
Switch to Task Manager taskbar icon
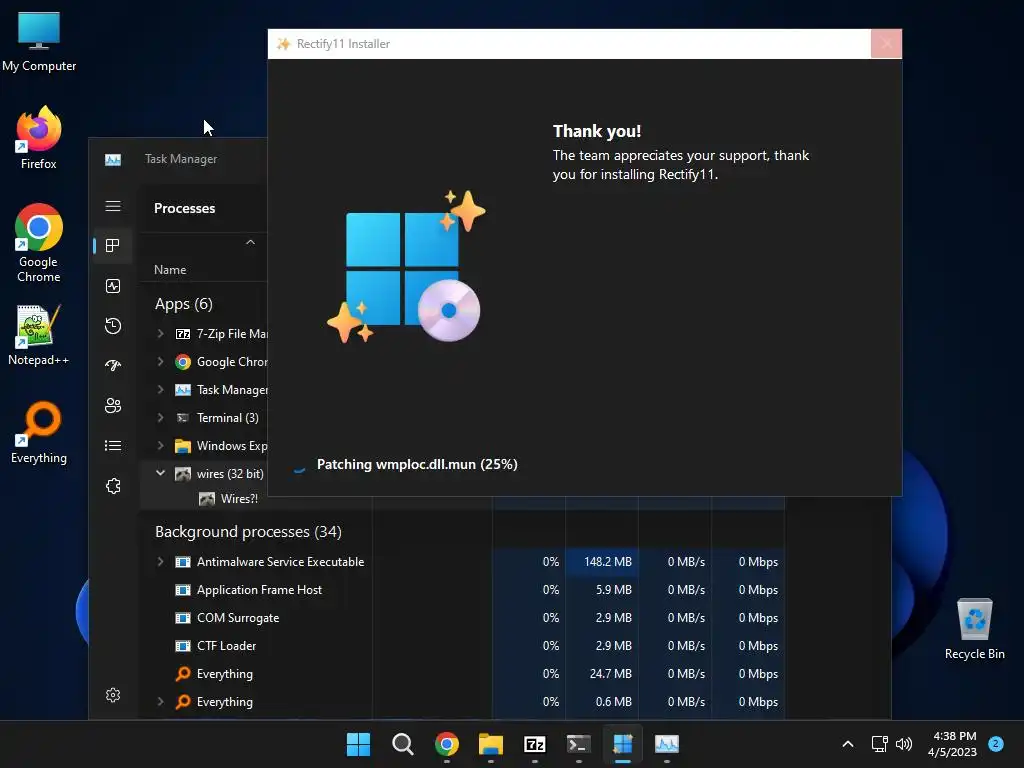[667, 744]
